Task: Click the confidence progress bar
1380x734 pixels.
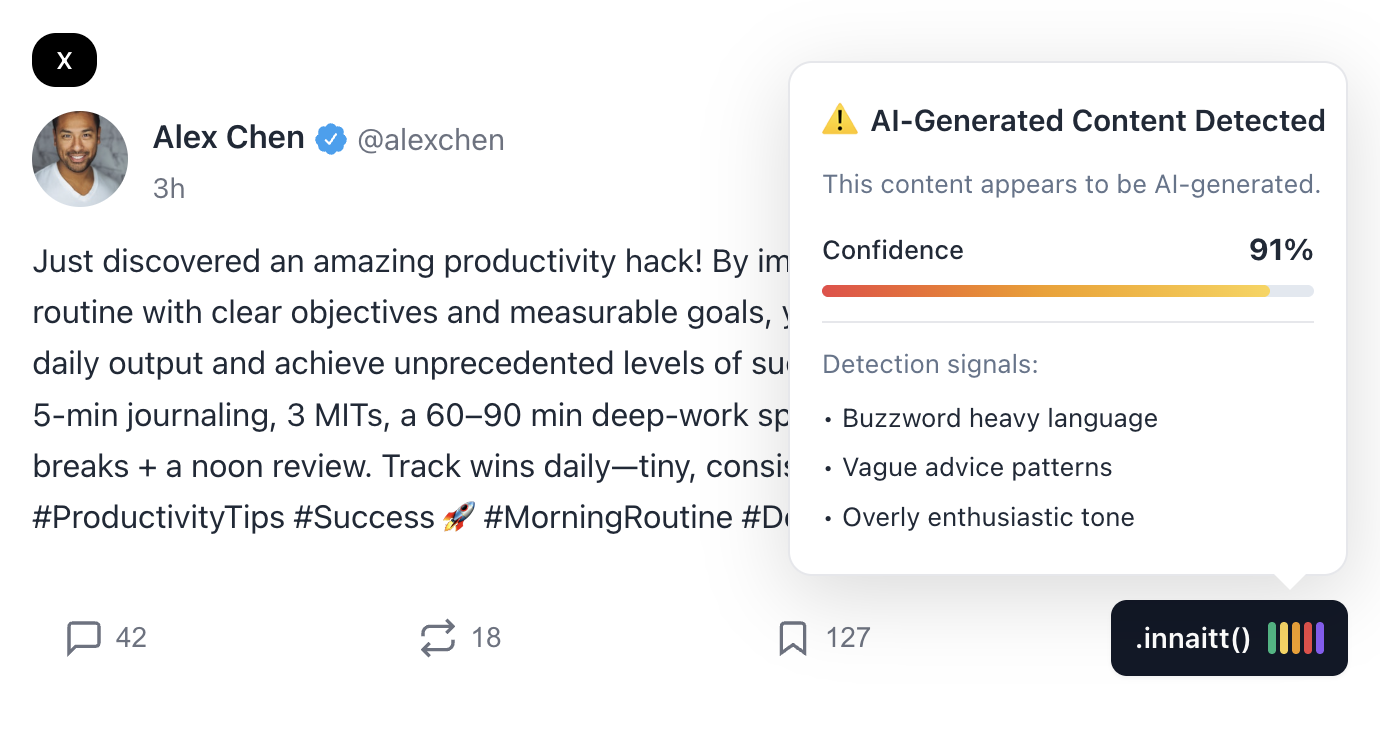Action: pyautogui.click(x=1067, y=291)
